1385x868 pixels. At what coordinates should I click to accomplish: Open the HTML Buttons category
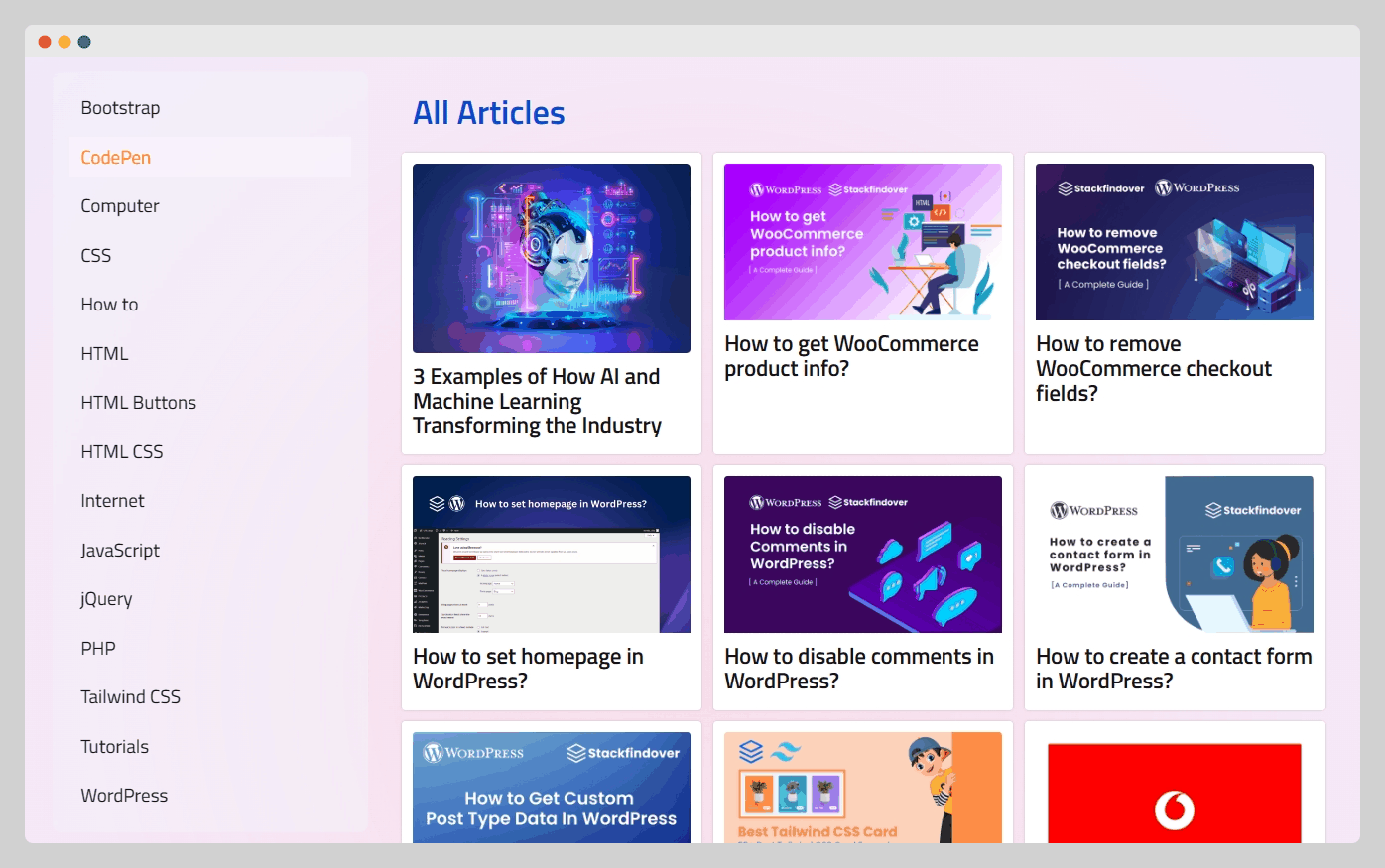[x=139, y=403]
